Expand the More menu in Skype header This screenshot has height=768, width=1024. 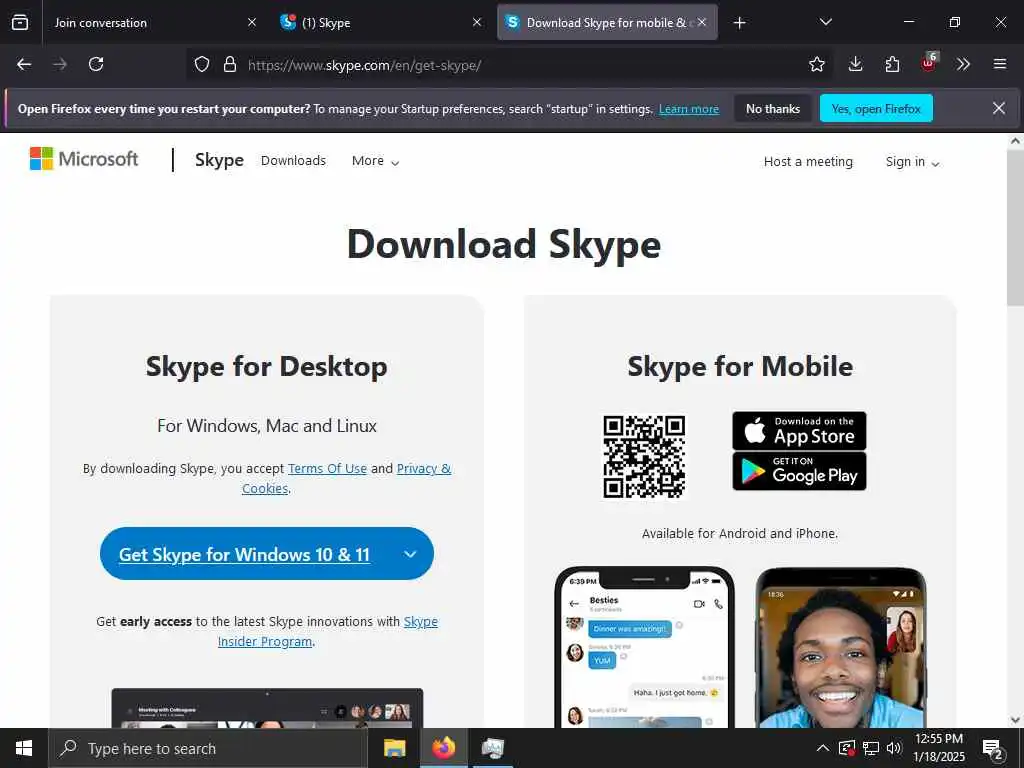click(x=376, y=161)
